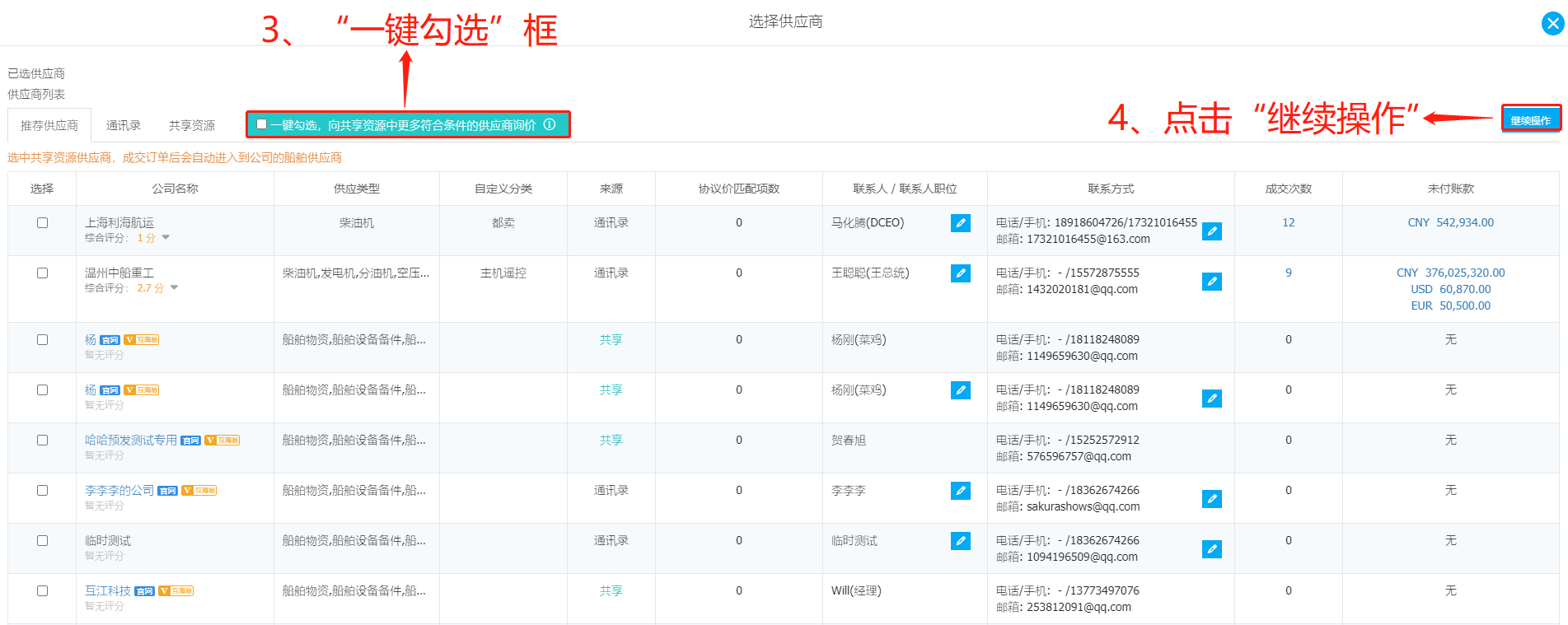
Task: Edit contact info for 17321016455@163.com
Action: (x=1212, y=231)
